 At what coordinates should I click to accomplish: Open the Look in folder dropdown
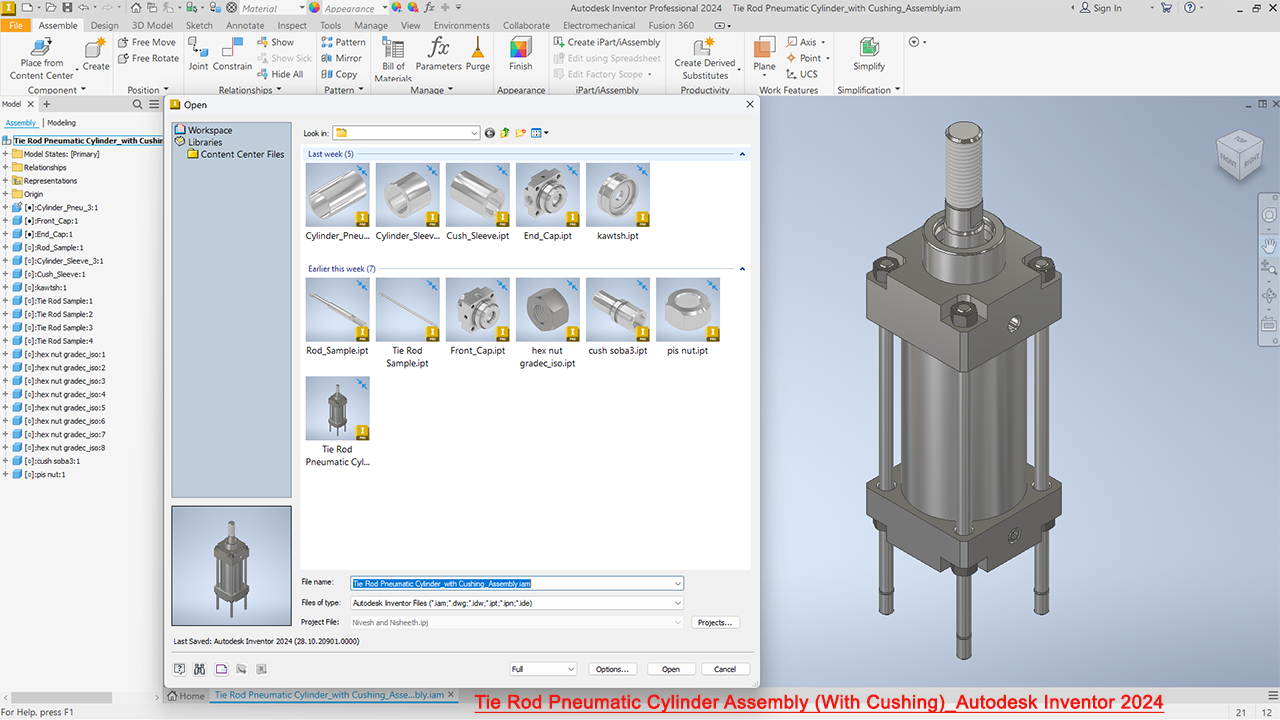click(x=474, y=133)
